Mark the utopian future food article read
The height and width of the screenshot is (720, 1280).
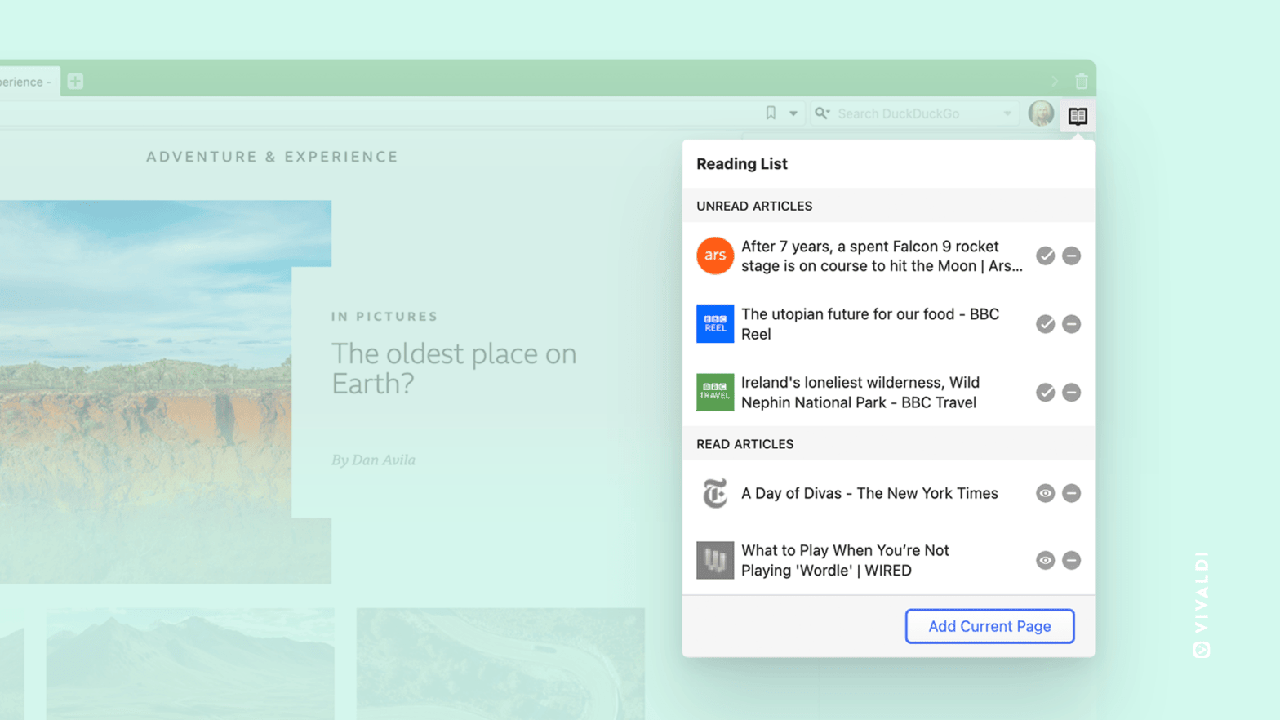coord(1045,324)
